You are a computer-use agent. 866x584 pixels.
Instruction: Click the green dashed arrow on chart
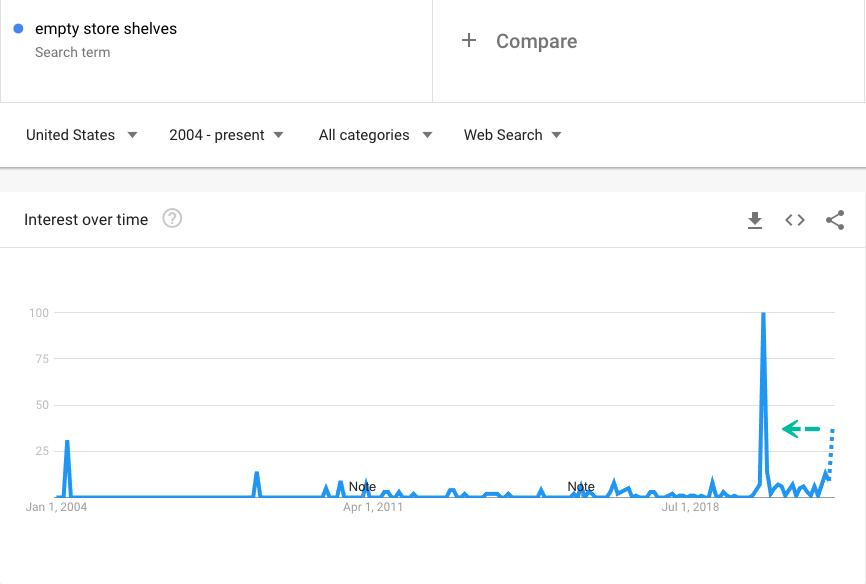pyautogui.click(x=800, y=429)
